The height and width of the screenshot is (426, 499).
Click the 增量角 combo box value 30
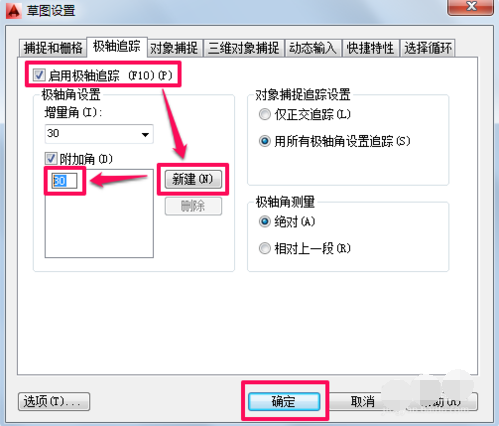(x=99, y=134)
